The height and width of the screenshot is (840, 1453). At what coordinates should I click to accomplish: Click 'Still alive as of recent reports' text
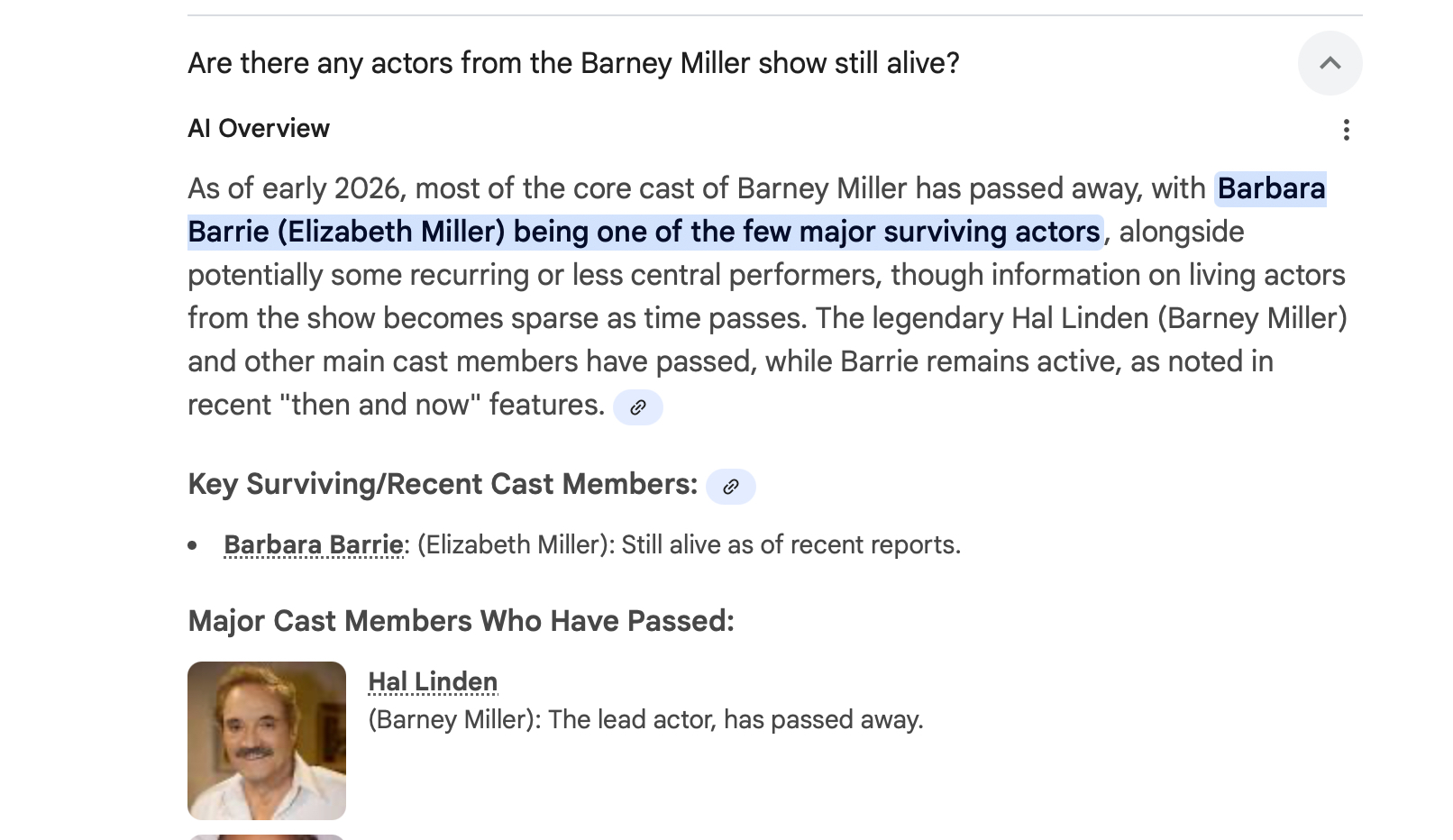point(790,545)
